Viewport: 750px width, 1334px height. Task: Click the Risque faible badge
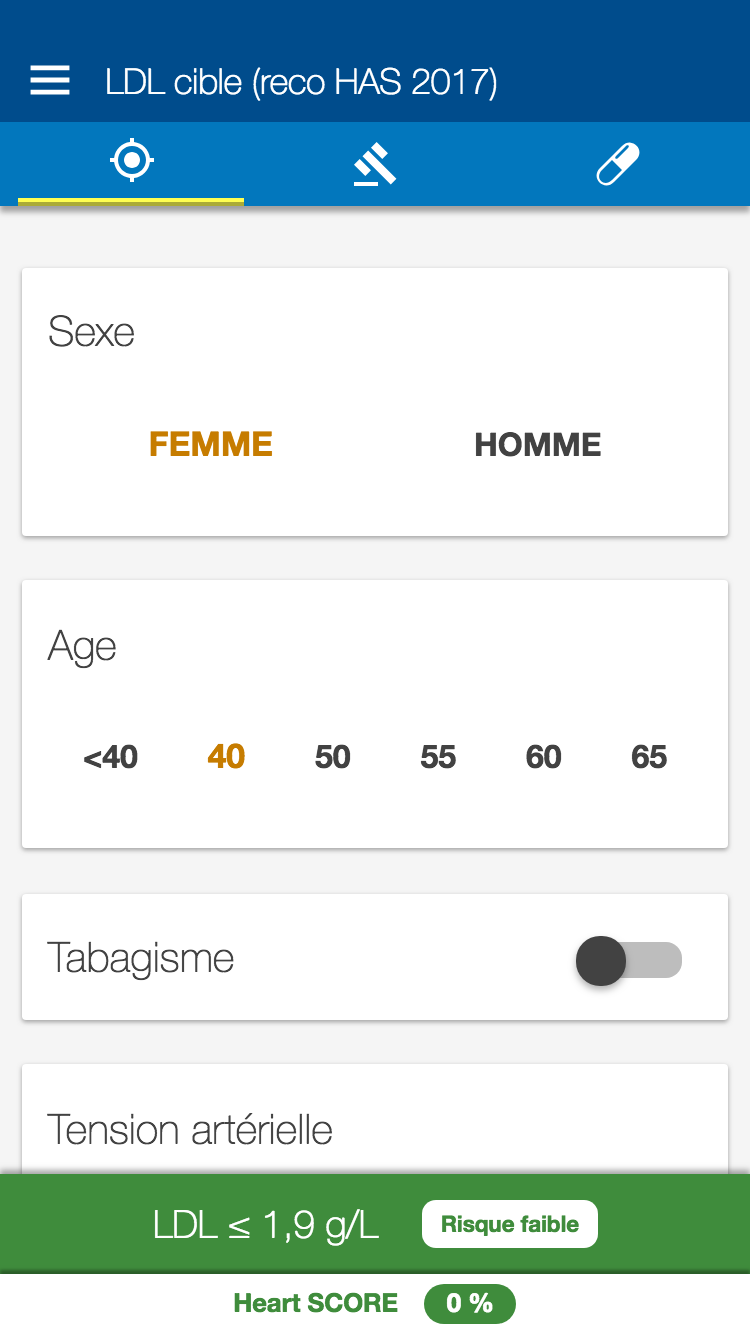[510, 1224]
